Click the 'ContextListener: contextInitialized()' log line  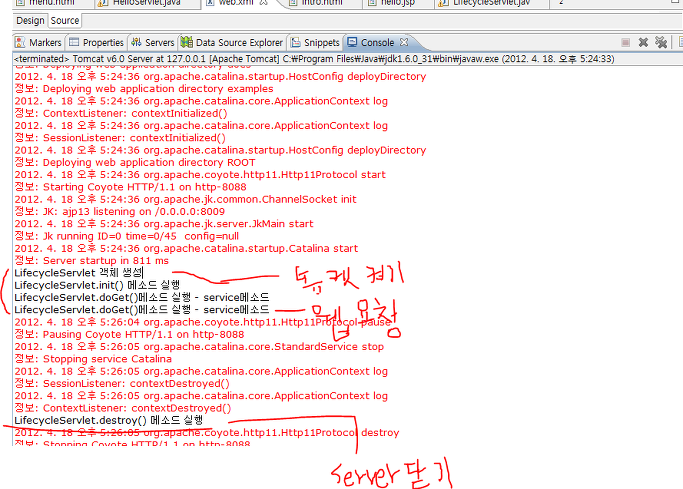[121, 113]
